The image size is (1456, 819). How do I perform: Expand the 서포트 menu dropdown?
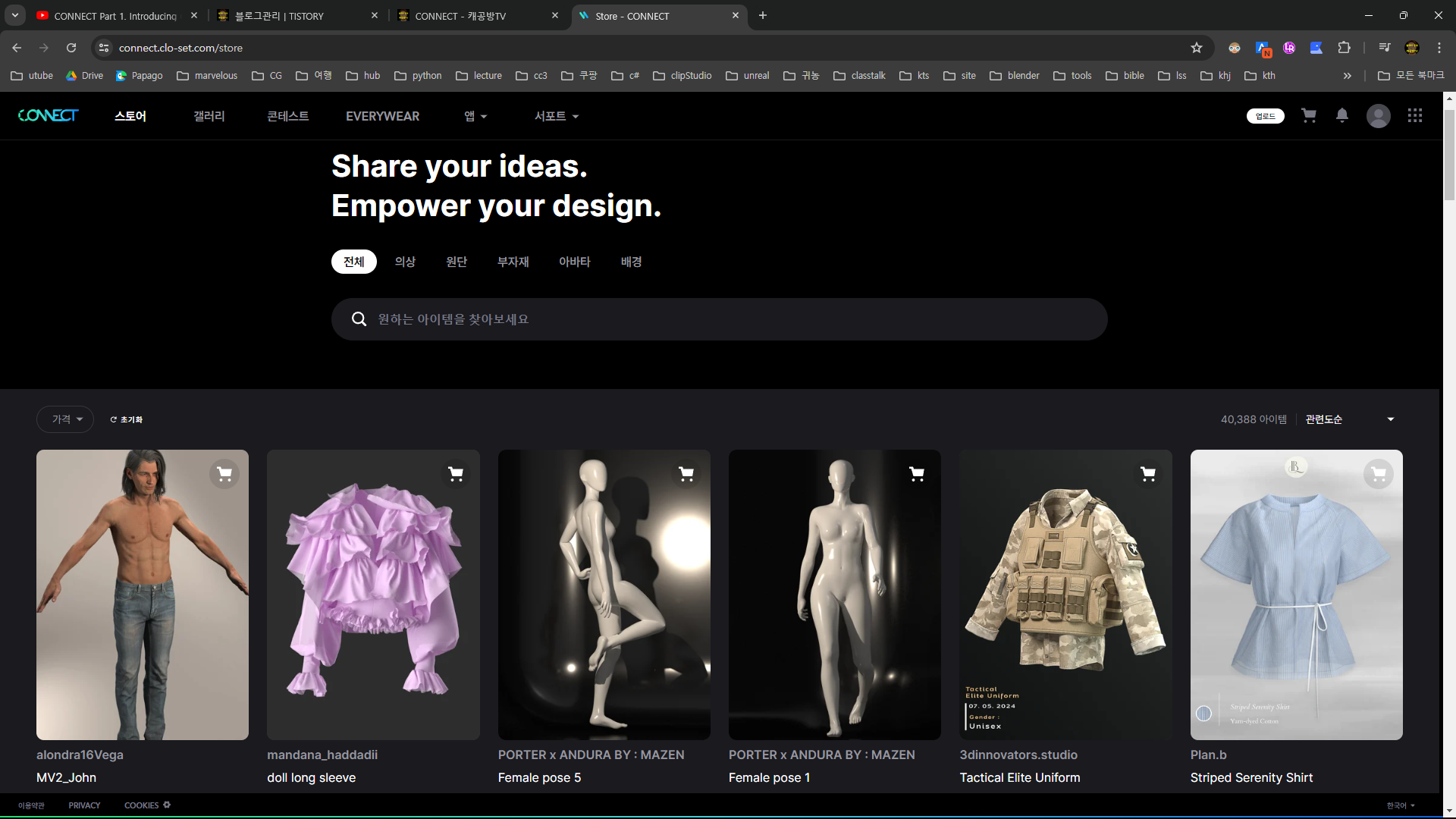556,116
